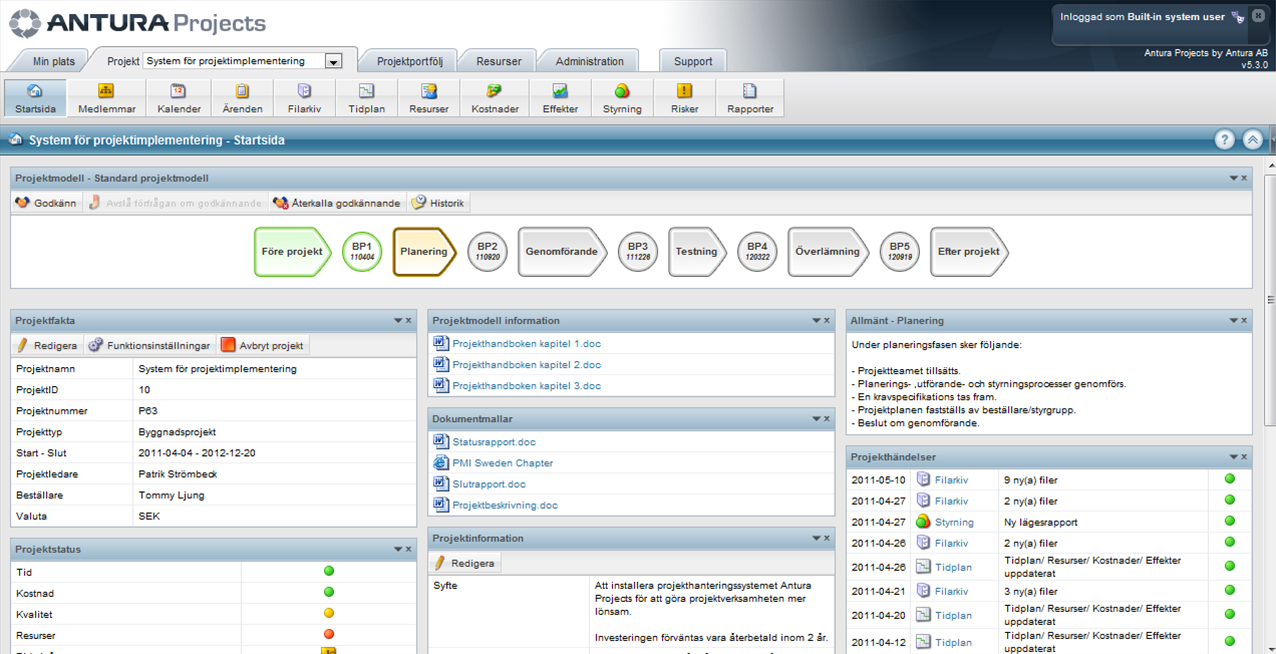The height and width of the screenshot is (654, 1276).
Task: Open the Startsida toolbar icon
Action: click(x=35, y=98)
